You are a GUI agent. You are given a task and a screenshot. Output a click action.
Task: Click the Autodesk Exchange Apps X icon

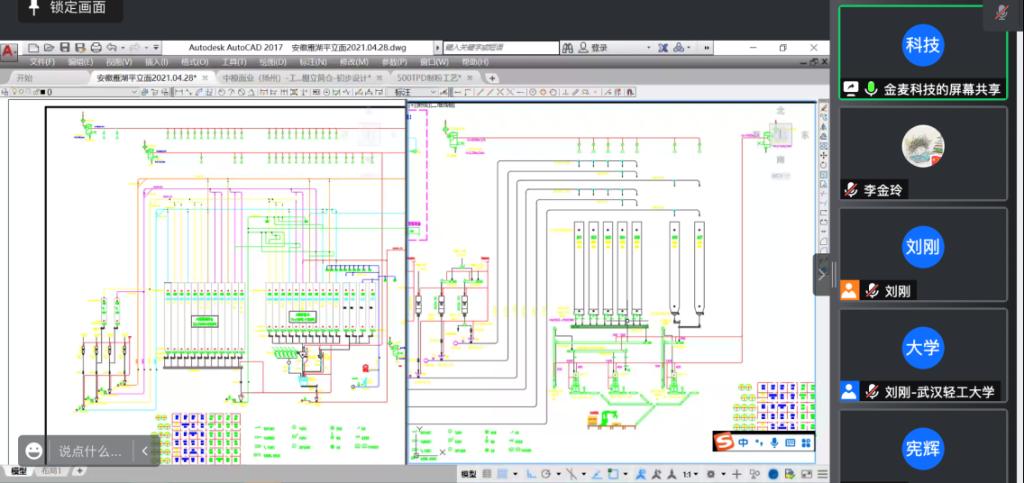[x=662, y=47]
